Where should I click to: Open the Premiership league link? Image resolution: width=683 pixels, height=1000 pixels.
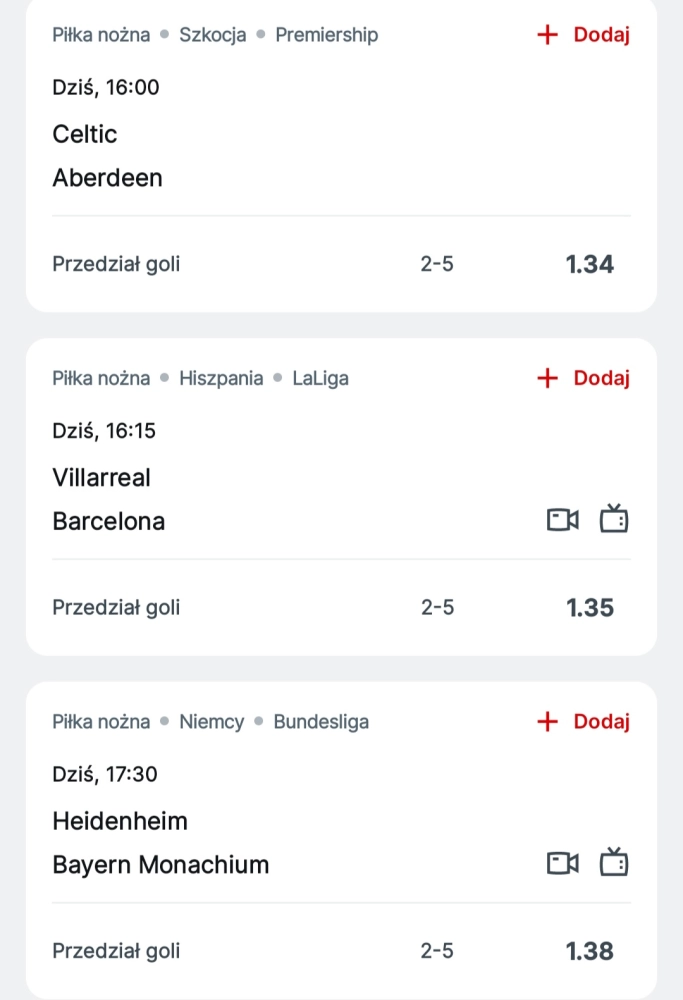(326, 35)
